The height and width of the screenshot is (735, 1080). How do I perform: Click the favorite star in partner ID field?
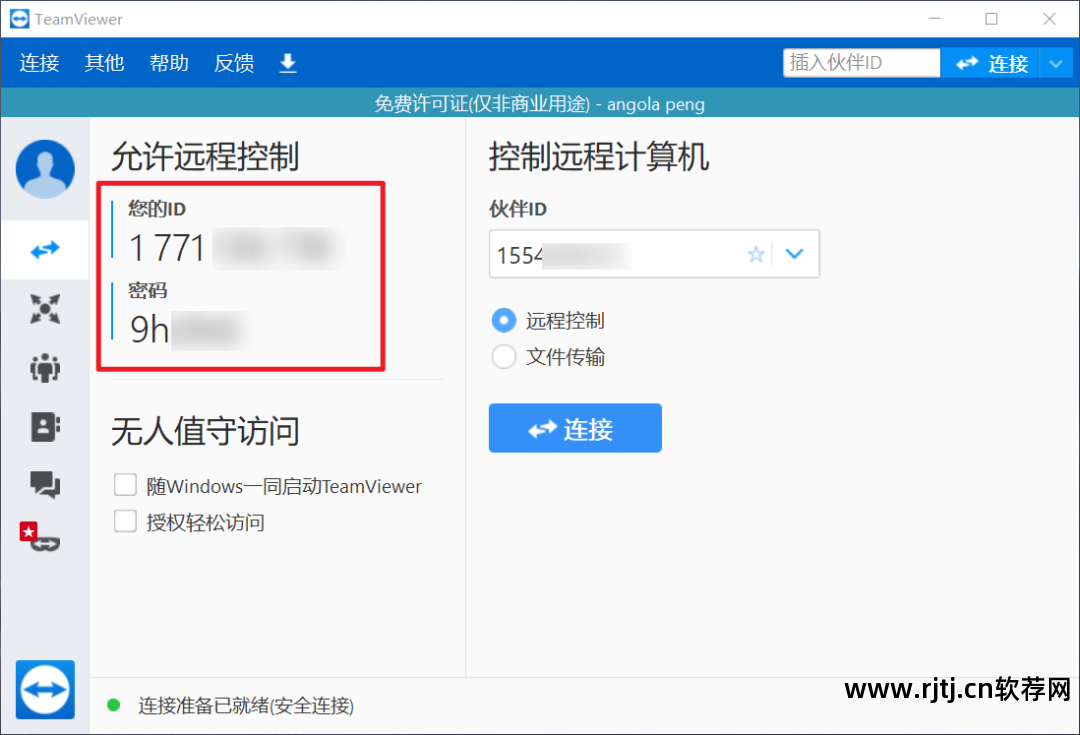(x=756, y=254)
